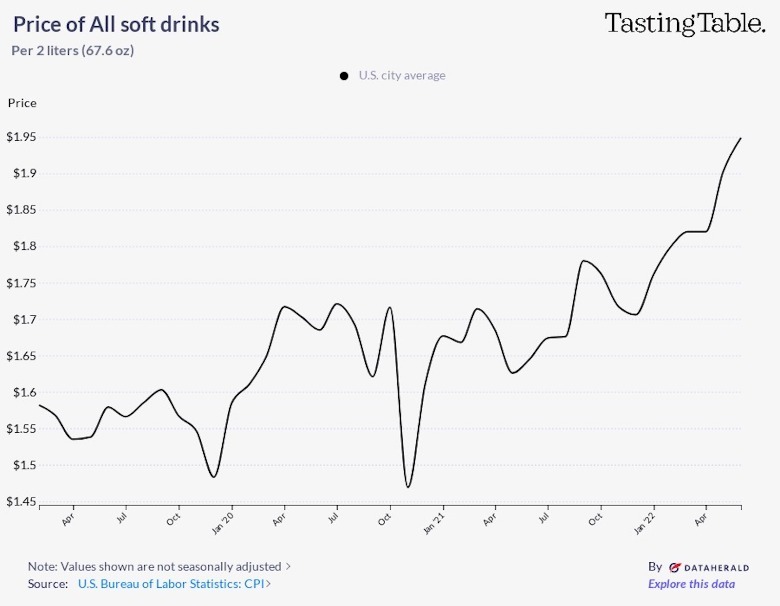The image size is (780, 606).
Task: Select the Jan '20 x-axis tick label
Action: coord(226,520)
